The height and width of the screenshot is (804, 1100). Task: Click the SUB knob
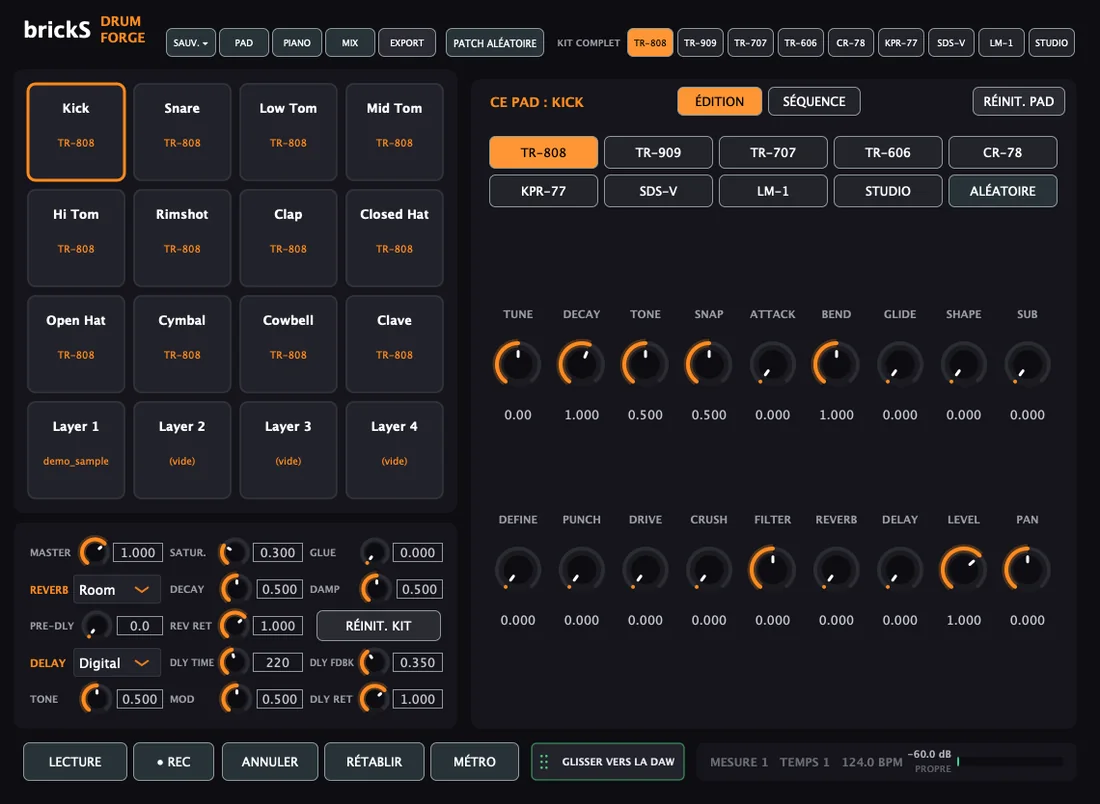(x=1027, y=363)
